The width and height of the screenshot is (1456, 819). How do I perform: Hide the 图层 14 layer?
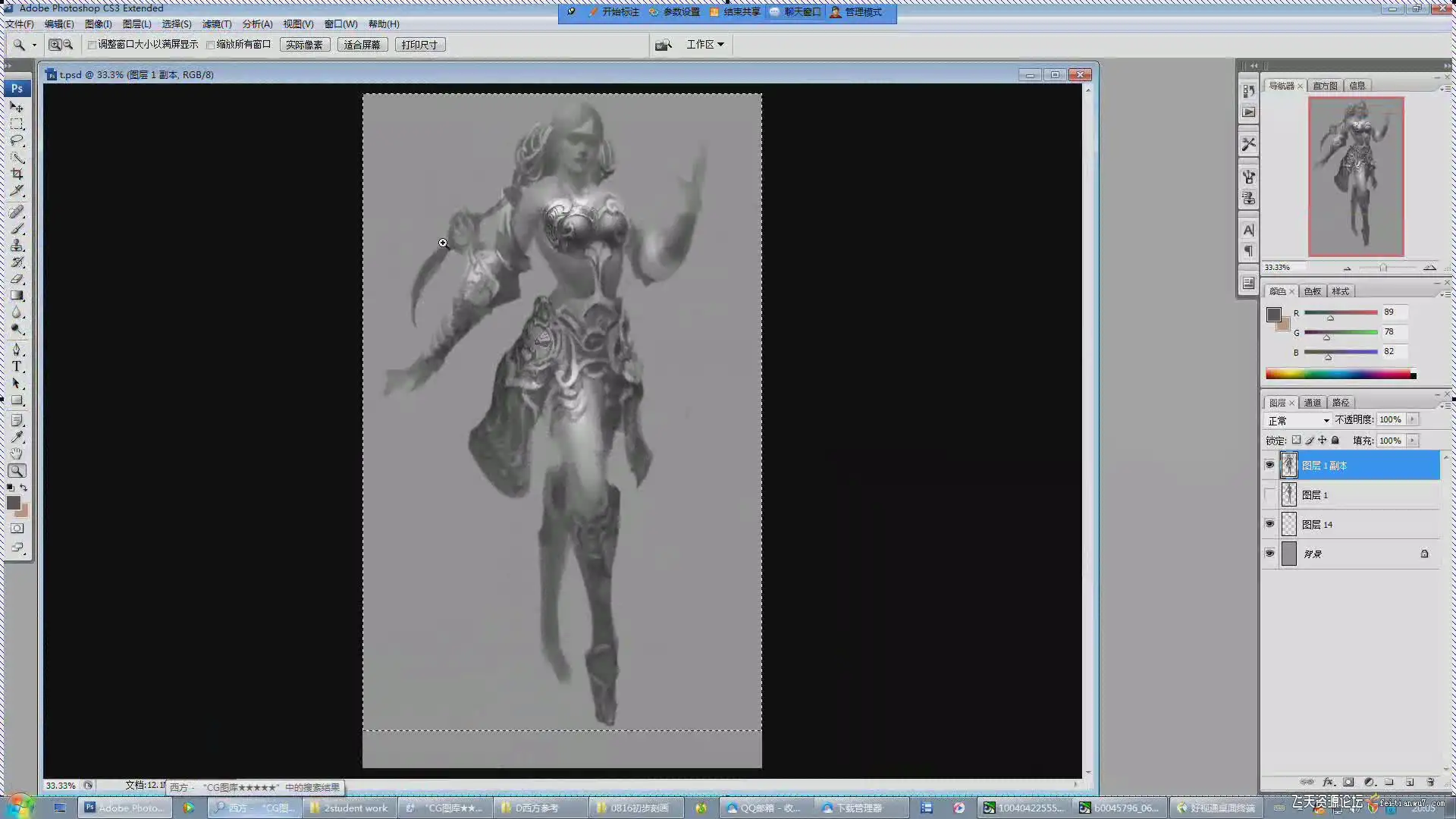point(1269,524)
